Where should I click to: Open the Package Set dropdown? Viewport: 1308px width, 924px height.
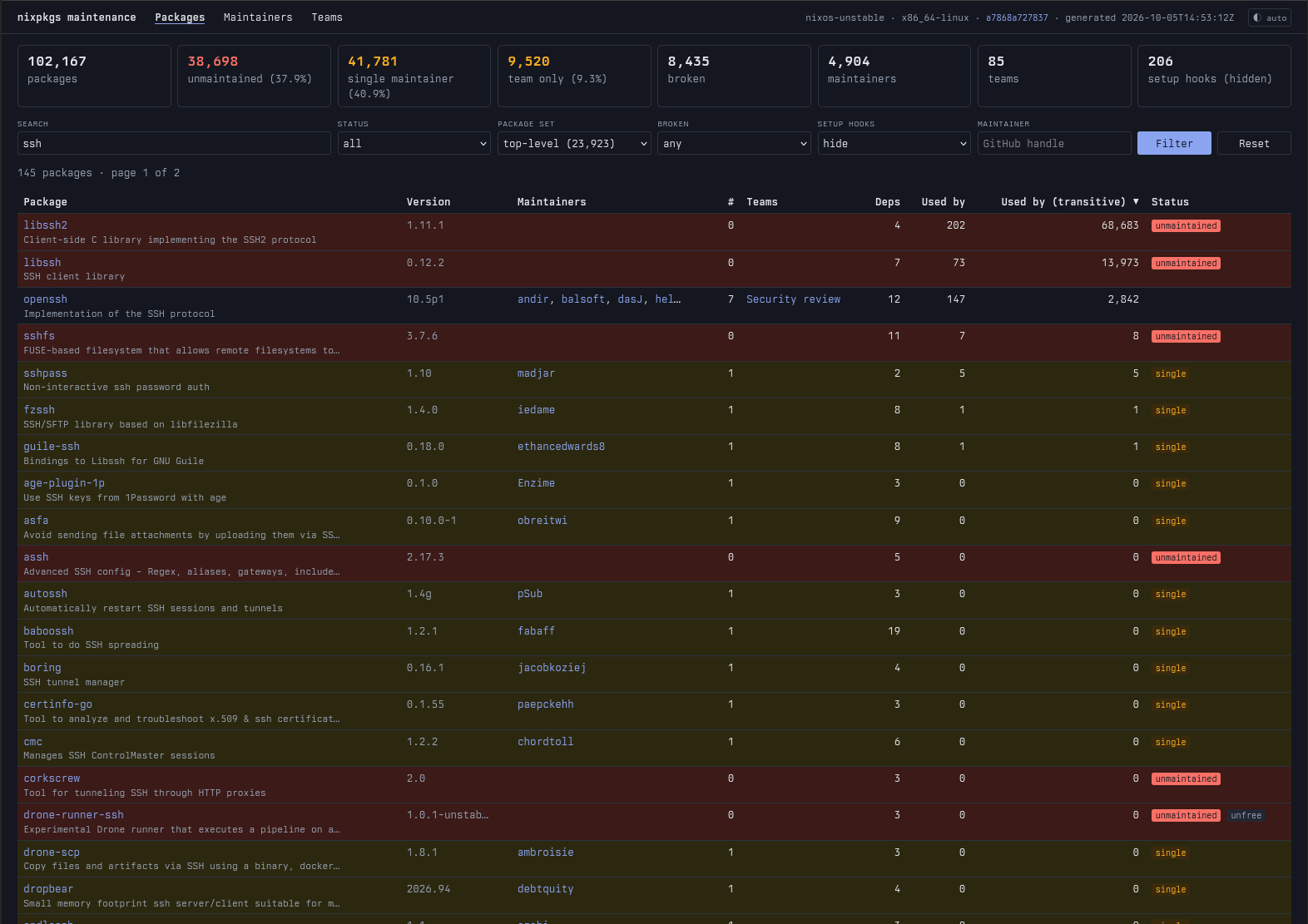click(574, 143)
